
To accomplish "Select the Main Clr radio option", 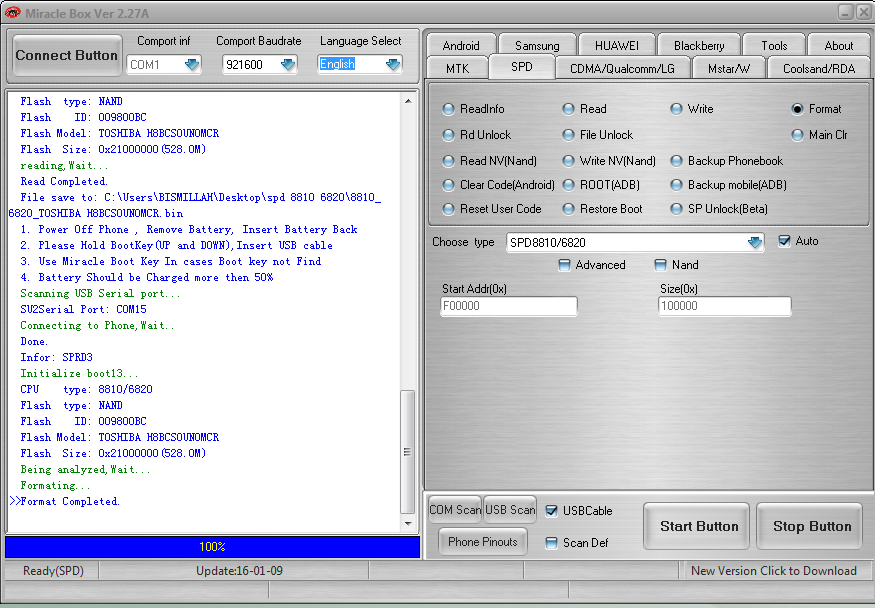I will click(819, 134).
